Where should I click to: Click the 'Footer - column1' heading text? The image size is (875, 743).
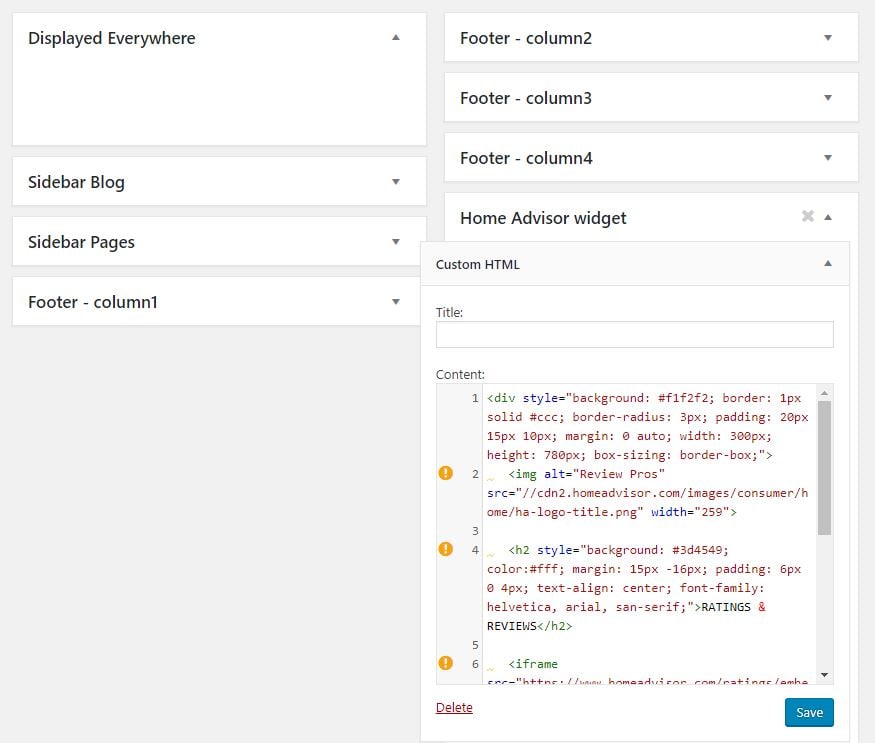pyautogui.click(x=93, y=302)
